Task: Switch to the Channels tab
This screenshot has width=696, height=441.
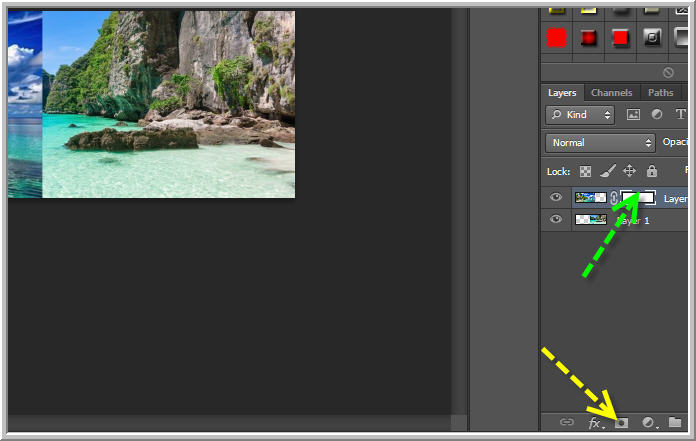Action: point(611,93)
